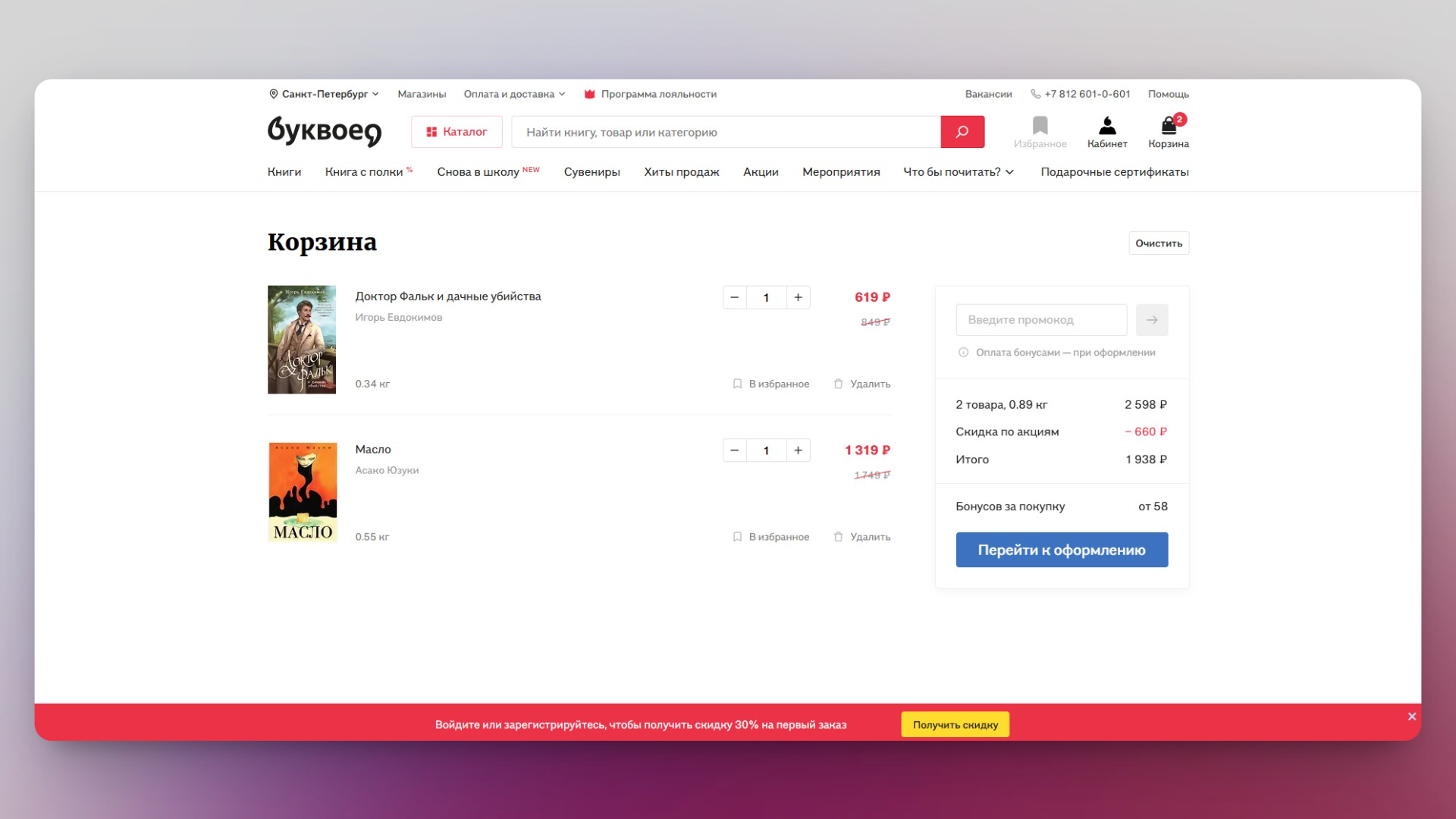Increase quantity of Доктор Фальк book
1456x819 pixels.
pos(798,297)
